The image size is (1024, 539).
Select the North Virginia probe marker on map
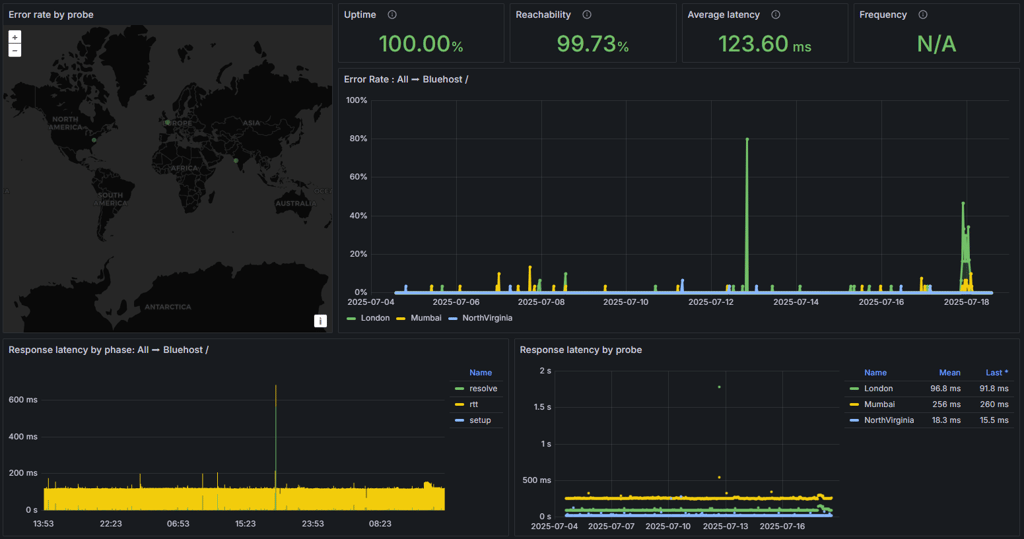pyautogui.click(x=94, y=140)
